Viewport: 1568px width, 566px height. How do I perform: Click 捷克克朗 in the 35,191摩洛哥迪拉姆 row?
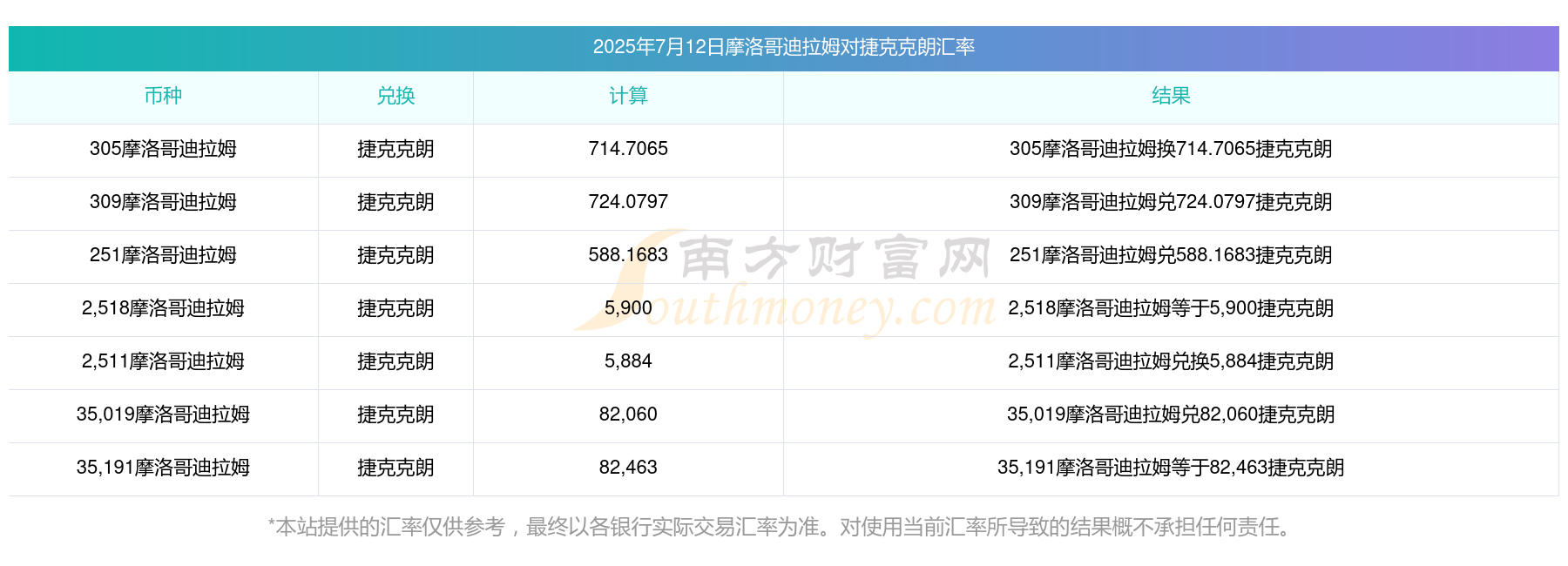395,468
